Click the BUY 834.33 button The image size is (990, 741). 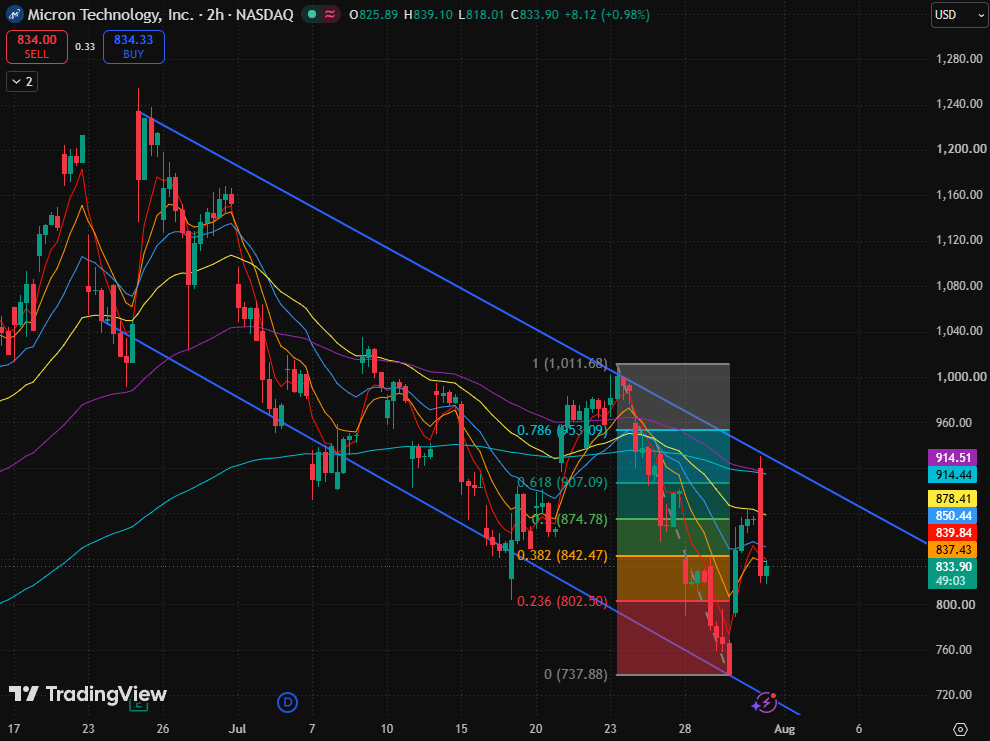pos(134,47)
